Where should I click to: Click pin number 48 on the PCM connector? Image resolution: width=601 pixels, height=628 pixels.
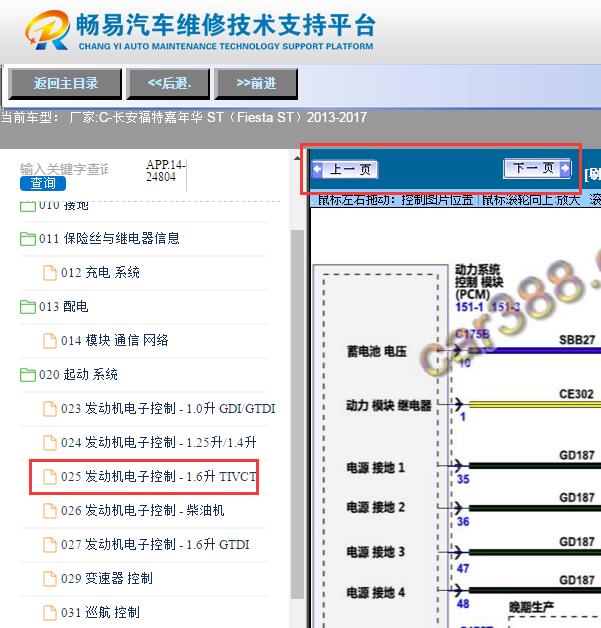(x=463, y=604)
